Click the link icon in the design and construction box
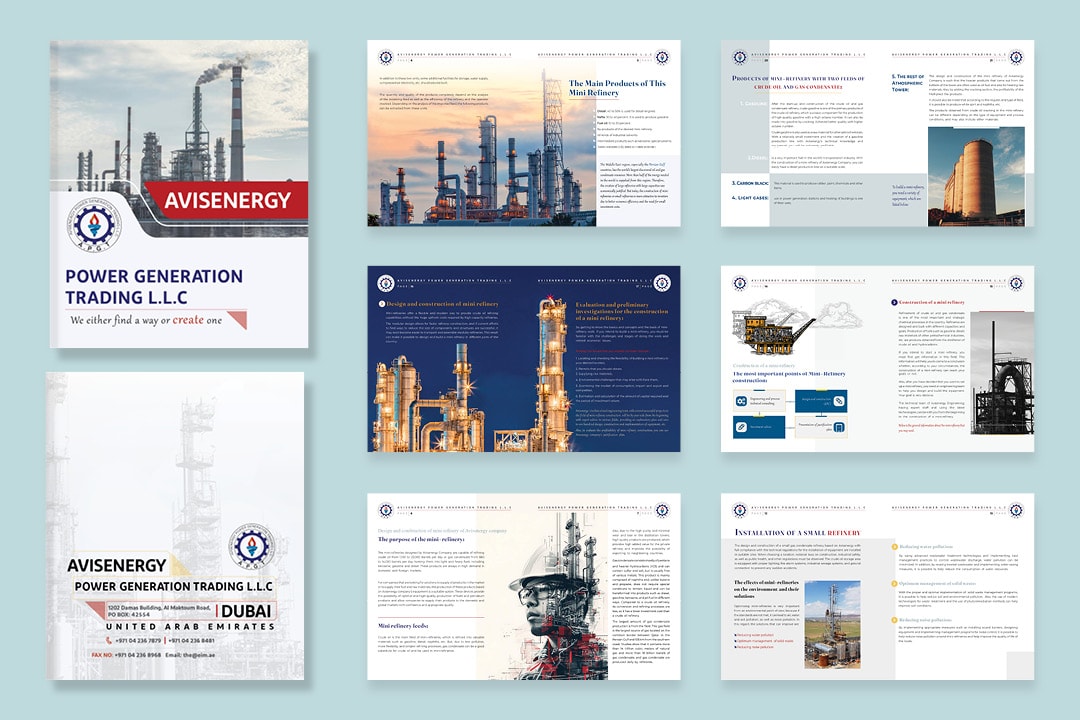 click(839, 401)
